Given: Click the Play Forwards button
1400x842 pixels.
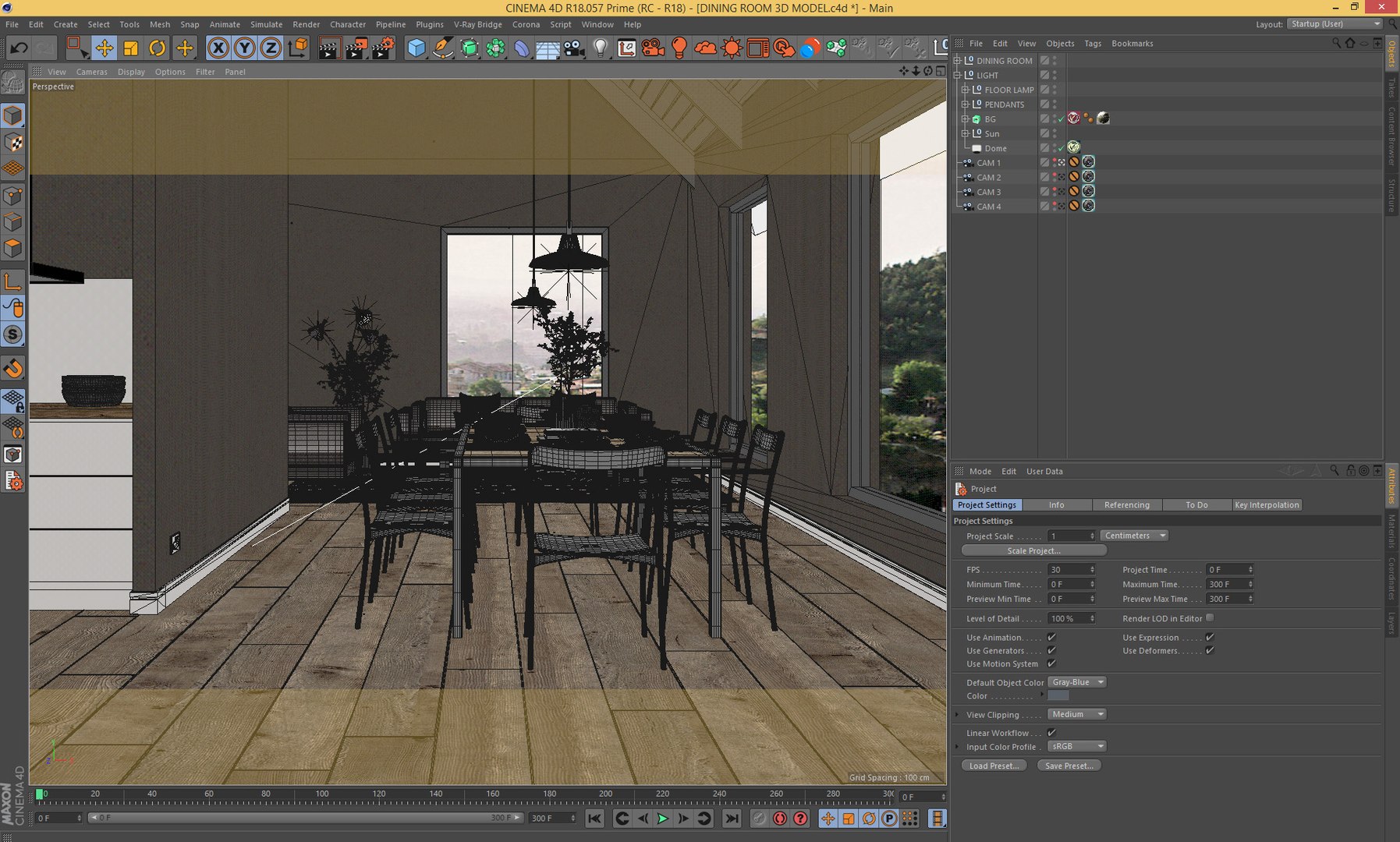Looking at the screenshot, I should (662, 818).
